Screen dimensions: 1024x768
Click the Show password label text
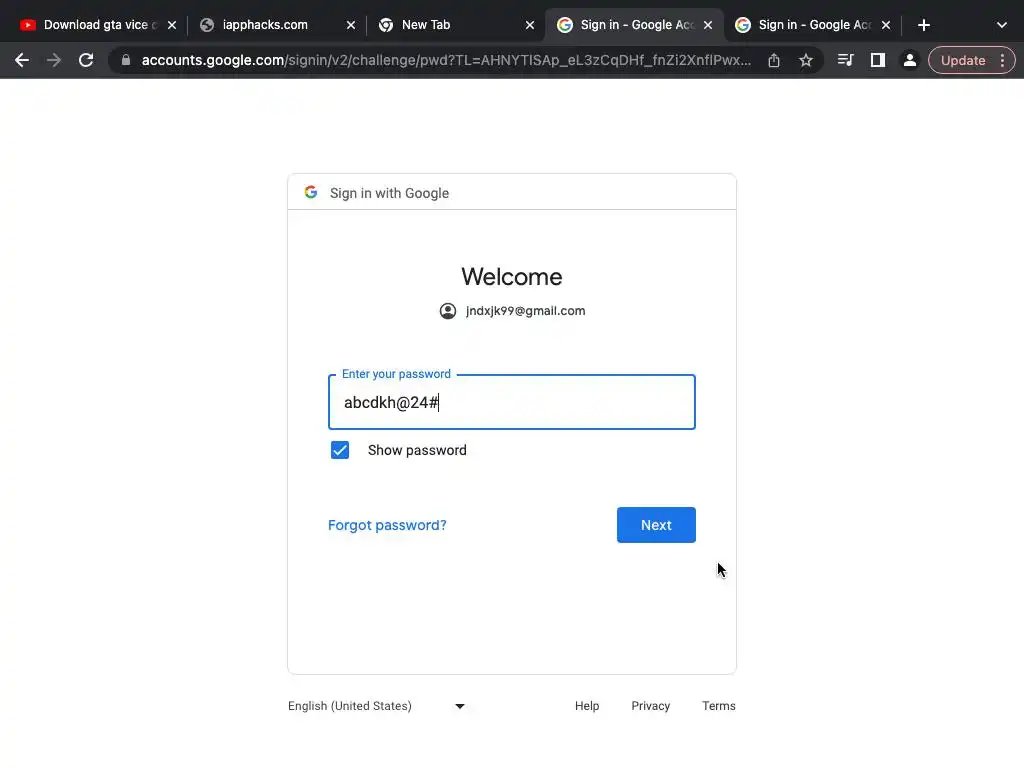pyautogui.click(x=417, y=450)
